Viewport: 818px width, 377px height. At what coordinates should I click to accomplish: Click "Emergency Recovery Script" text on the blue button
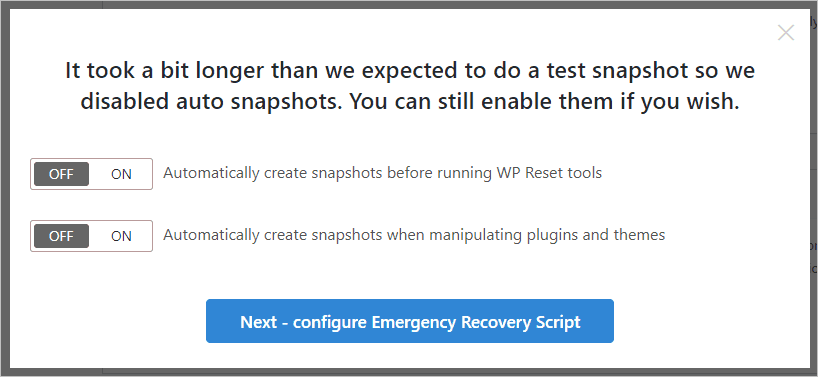point(476,322)
